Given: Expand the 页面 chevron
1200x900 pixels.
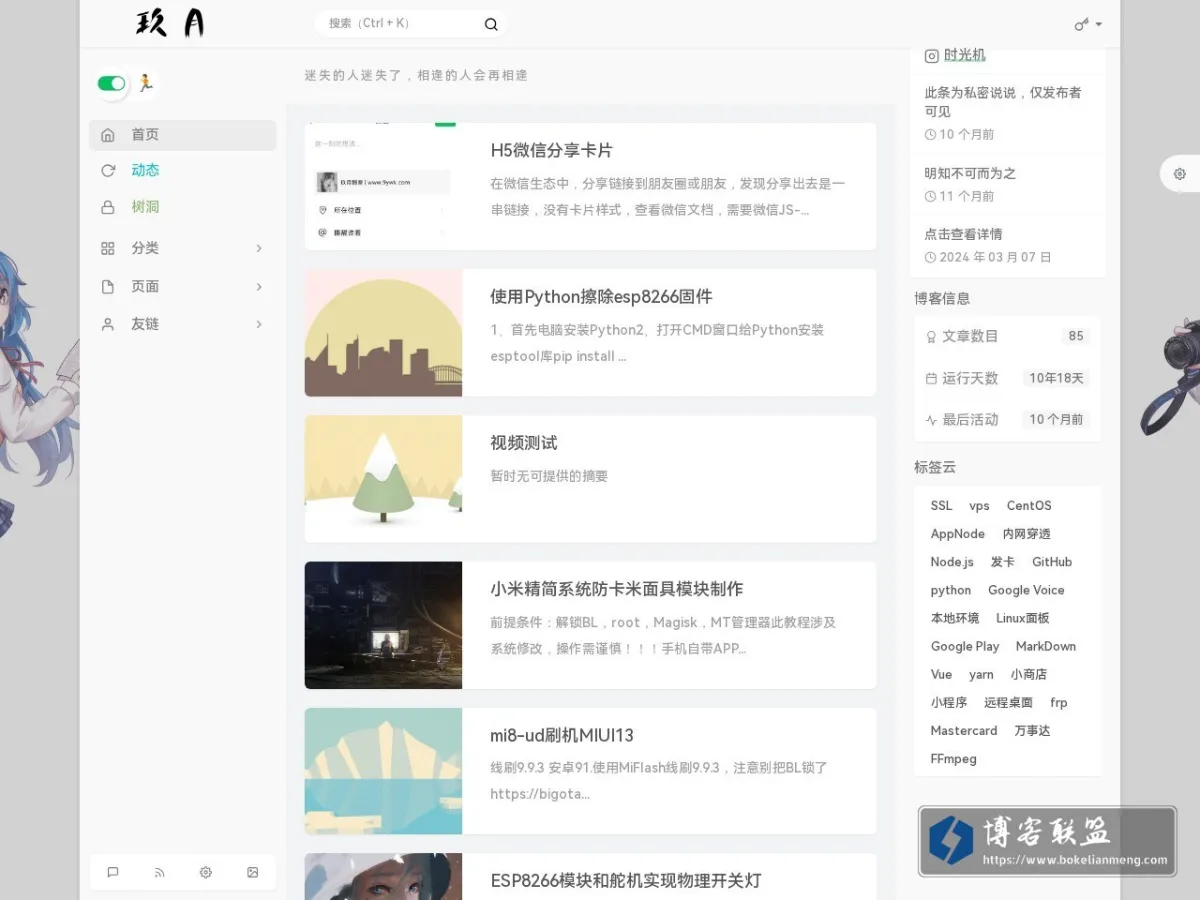Looking at the screenshot, I should [x=259, y=286].
